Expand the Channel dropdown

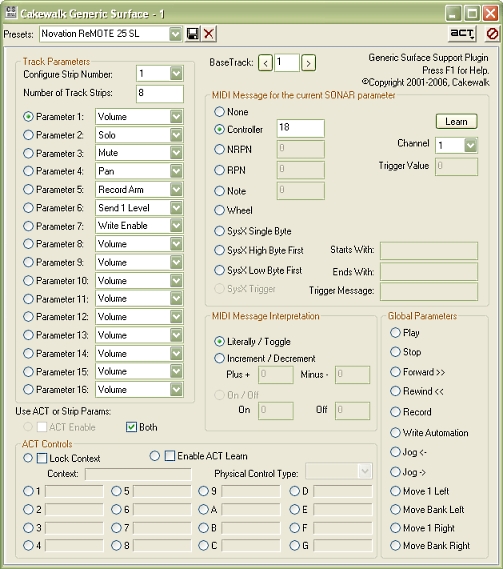click(x=471, y=145)
